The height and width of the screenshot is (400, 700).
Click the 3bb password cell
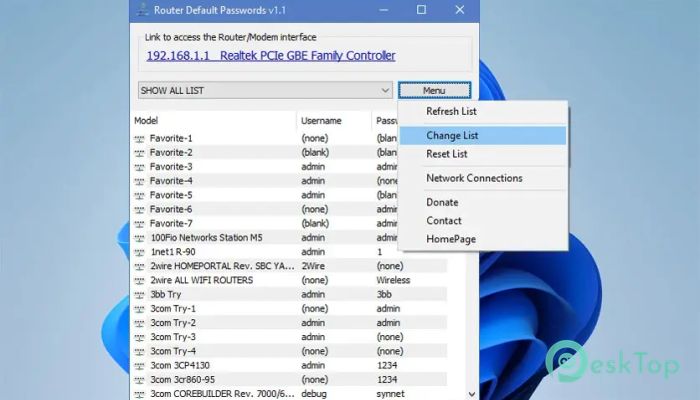[x=384, y=295]
